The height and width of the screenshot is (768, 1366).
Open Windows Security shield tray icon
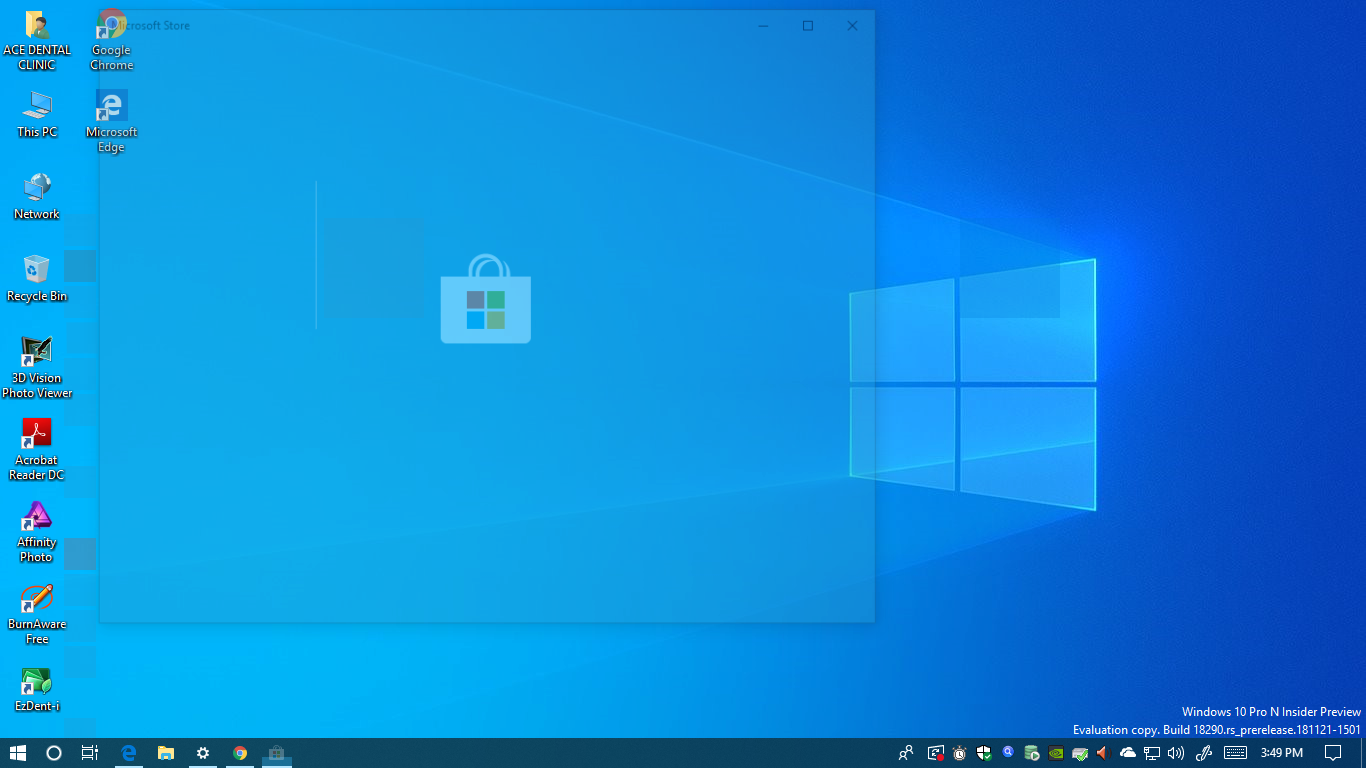984,753
